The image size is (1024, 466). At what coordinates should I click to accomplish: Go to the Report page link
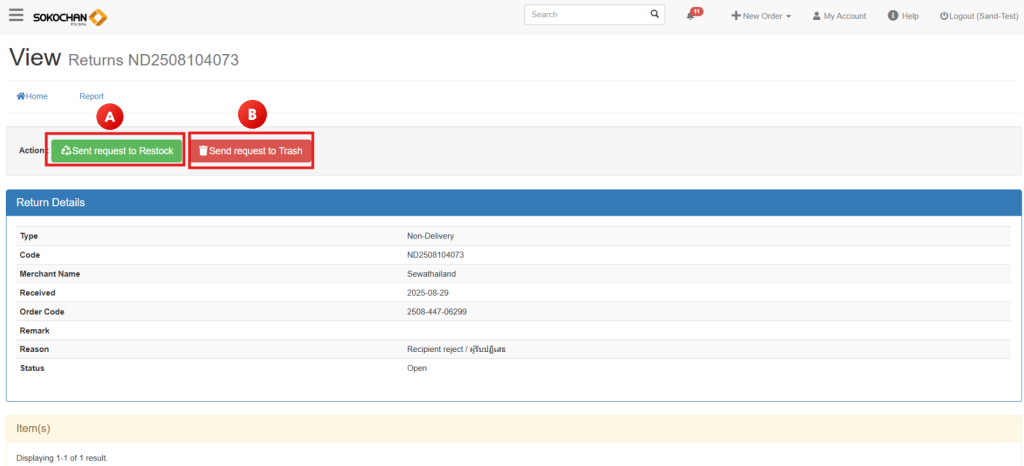(91, 96)
